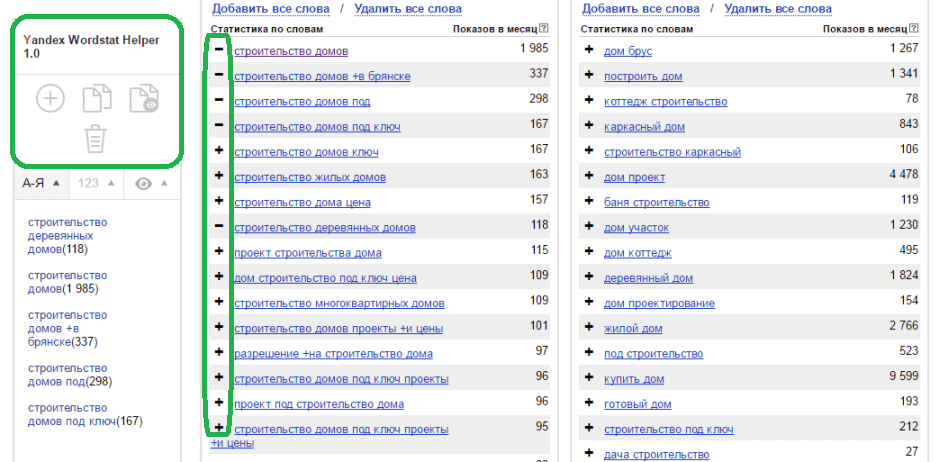This screenshot has width=939, height=462.
Task: Add 'проект строительства дома' with its plus icon
Action: (x=219, y=250)
